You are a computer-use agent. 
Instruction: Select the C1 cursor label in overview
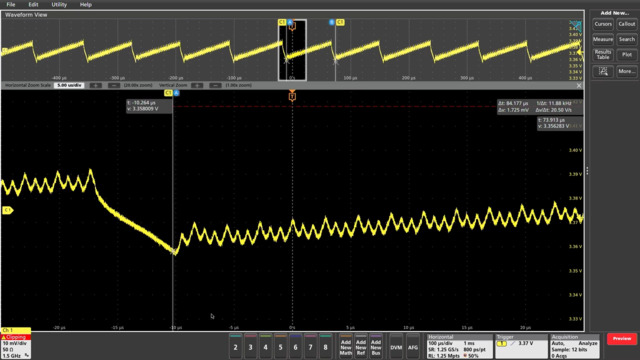282,22
